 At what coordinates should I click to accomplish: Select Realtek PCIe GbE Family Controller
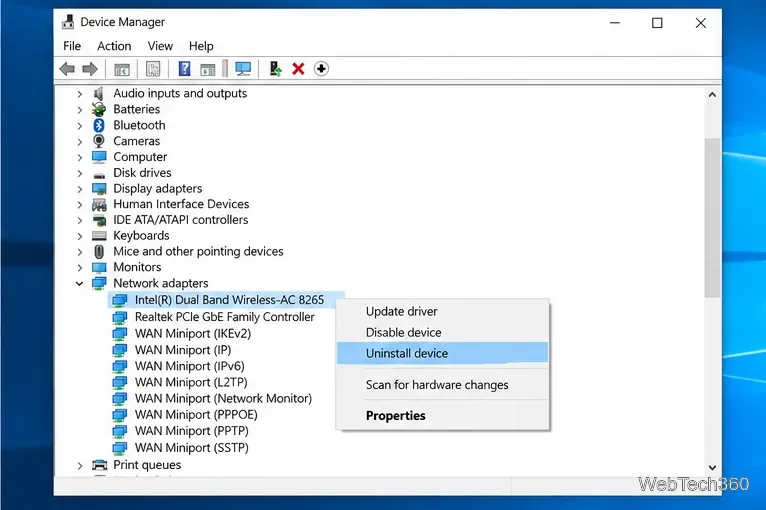225,317
